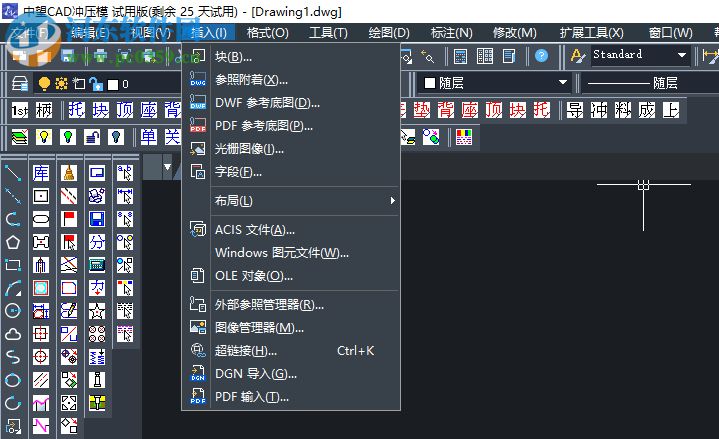Viewport: 719px width, 439px height.
Task: Select the Spline curve tool
Action: pos(13,356)
